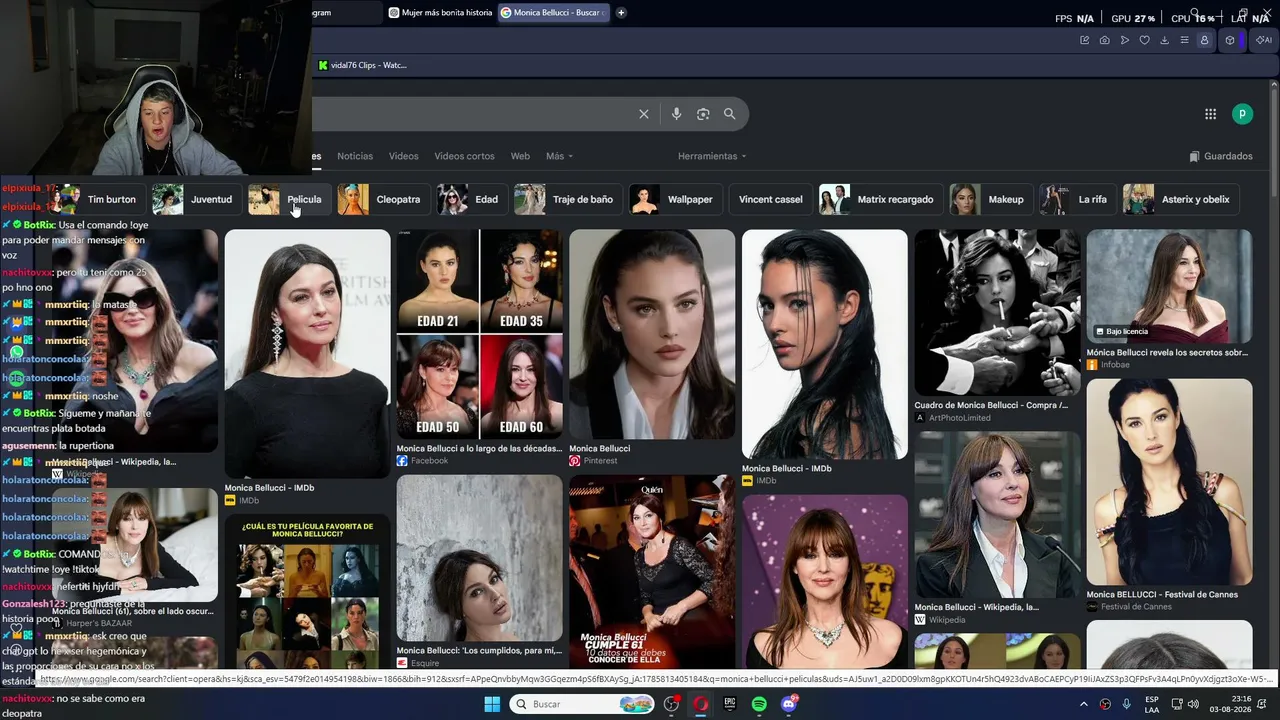Open the easy setup sliders icon

pyautogui.click(x=1184, y=40)
